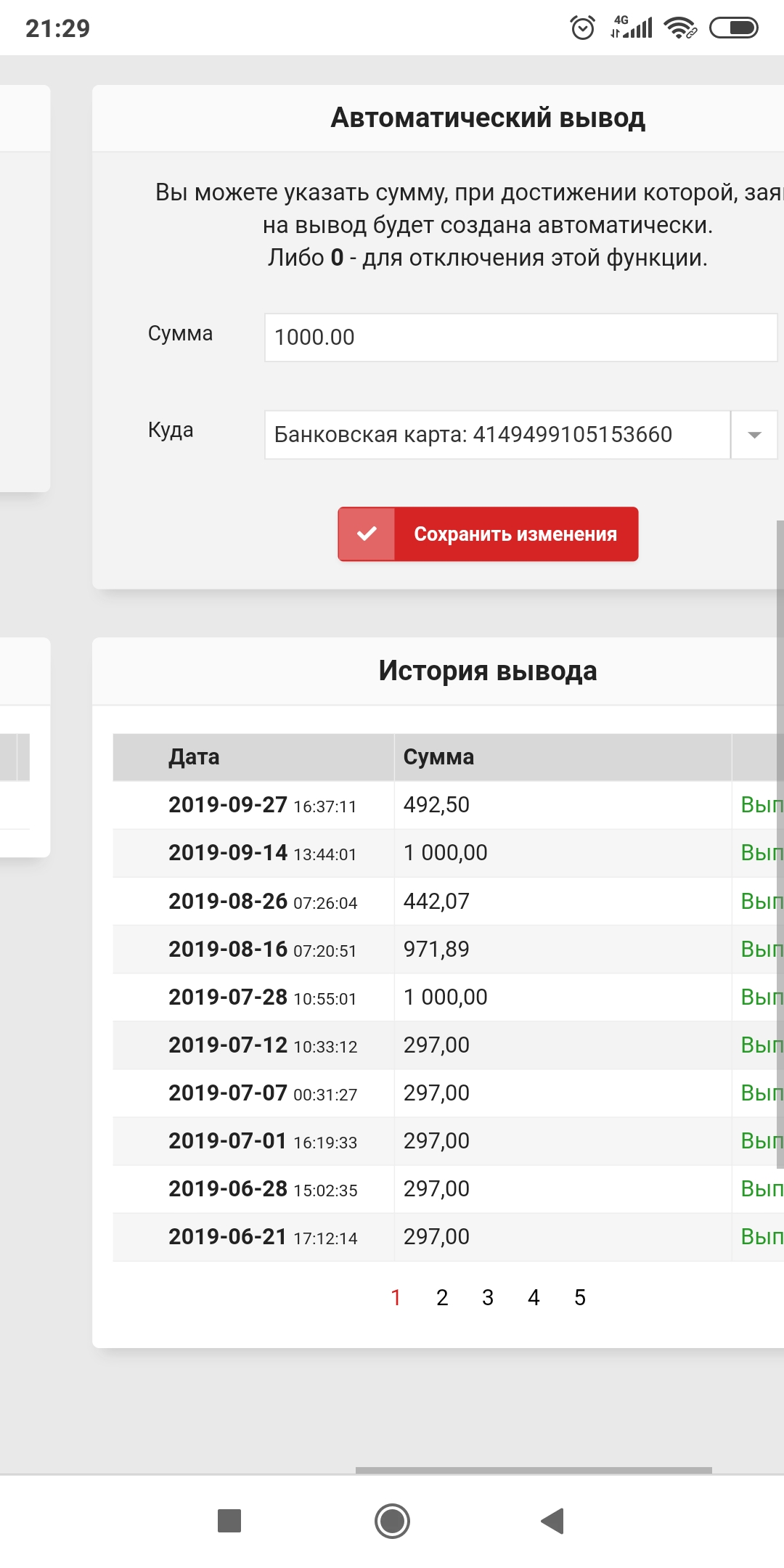Tap the alarm clock status icon
This screenshot has width=784, height=1568.
583,28
